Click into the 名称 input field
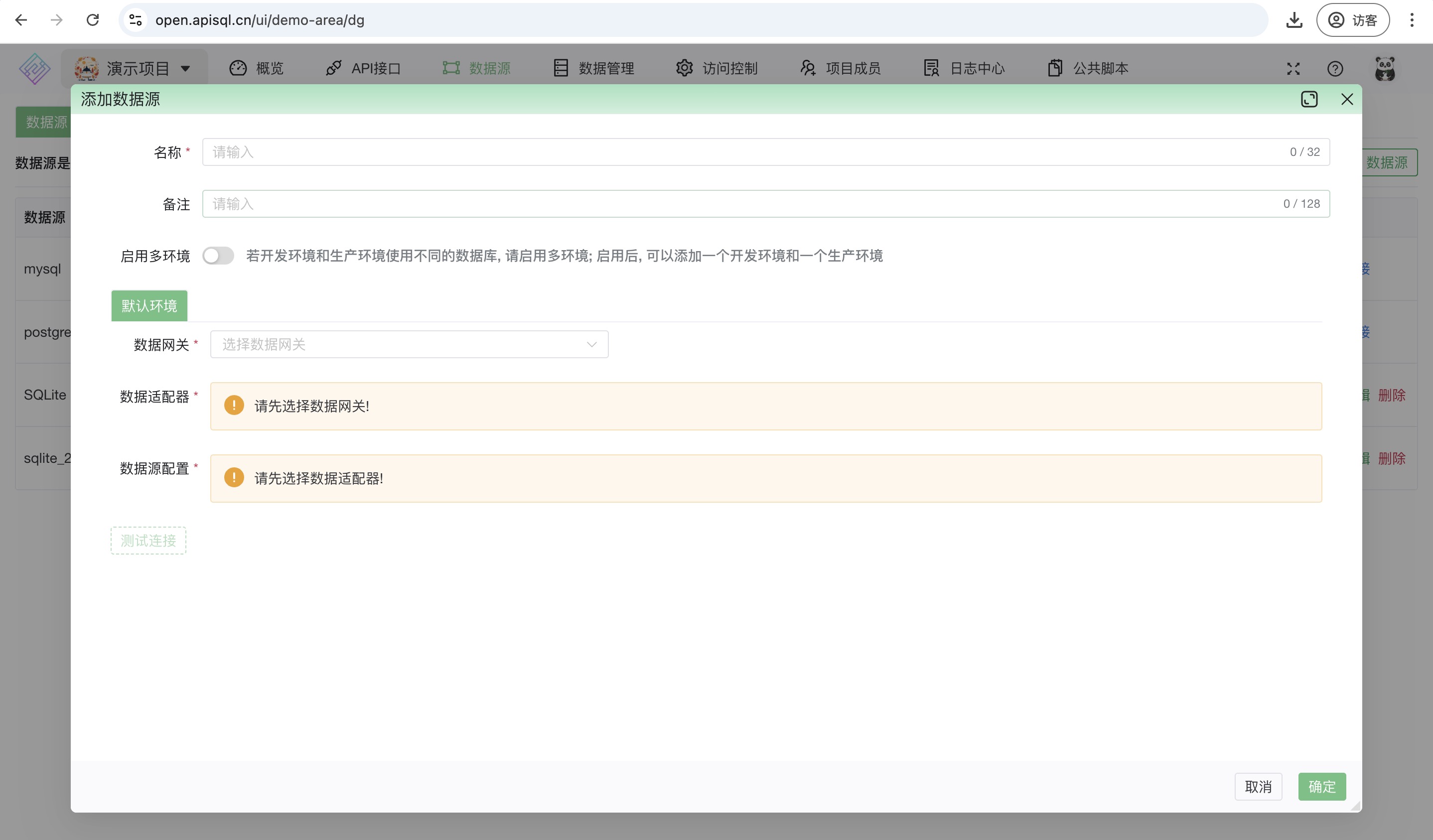The image size is (1433, 840). 739,152
